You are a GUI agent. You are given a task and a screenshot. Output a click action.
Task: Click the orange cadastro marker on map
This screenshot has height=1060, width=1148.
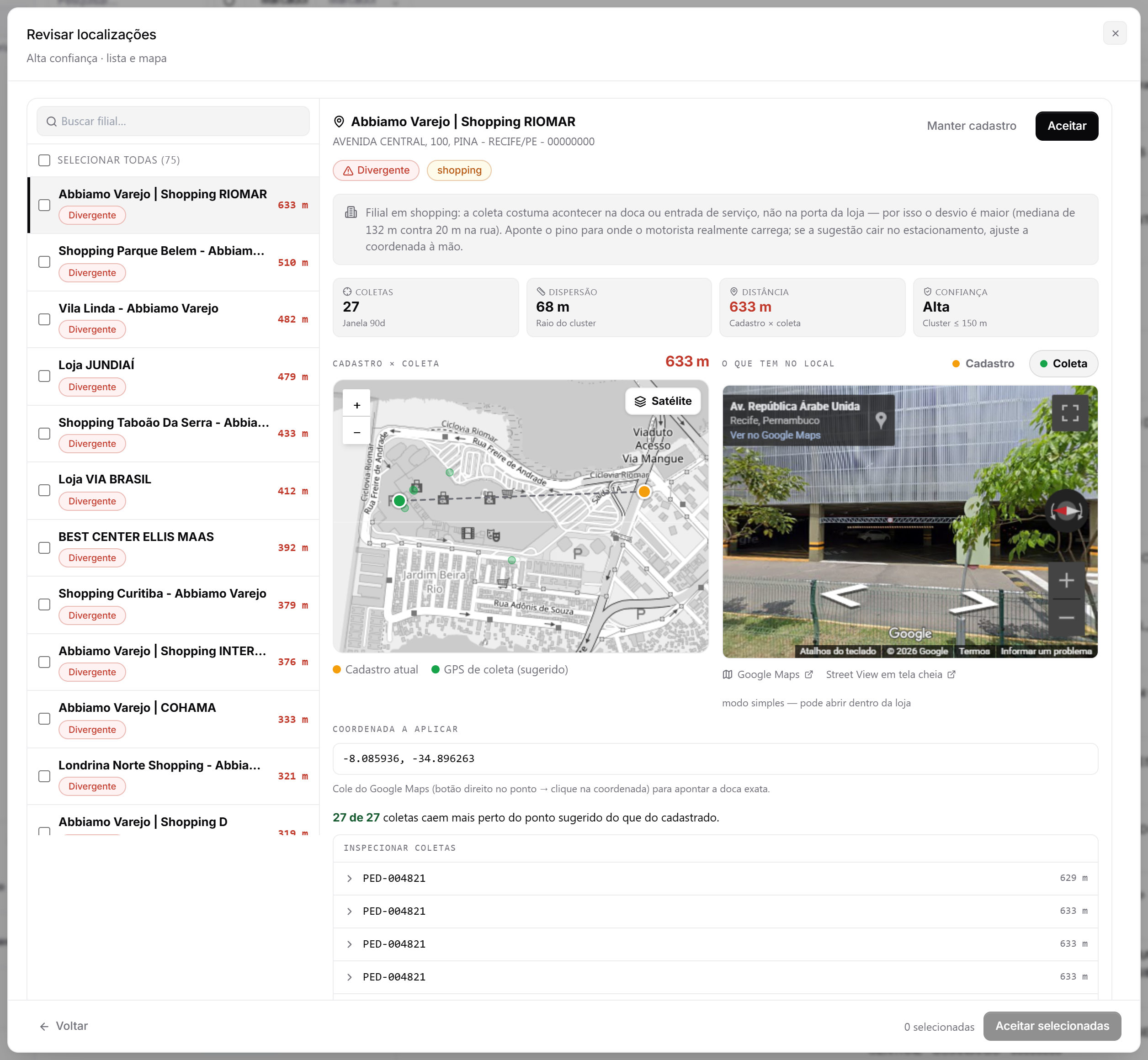click(x=644, y=492)
